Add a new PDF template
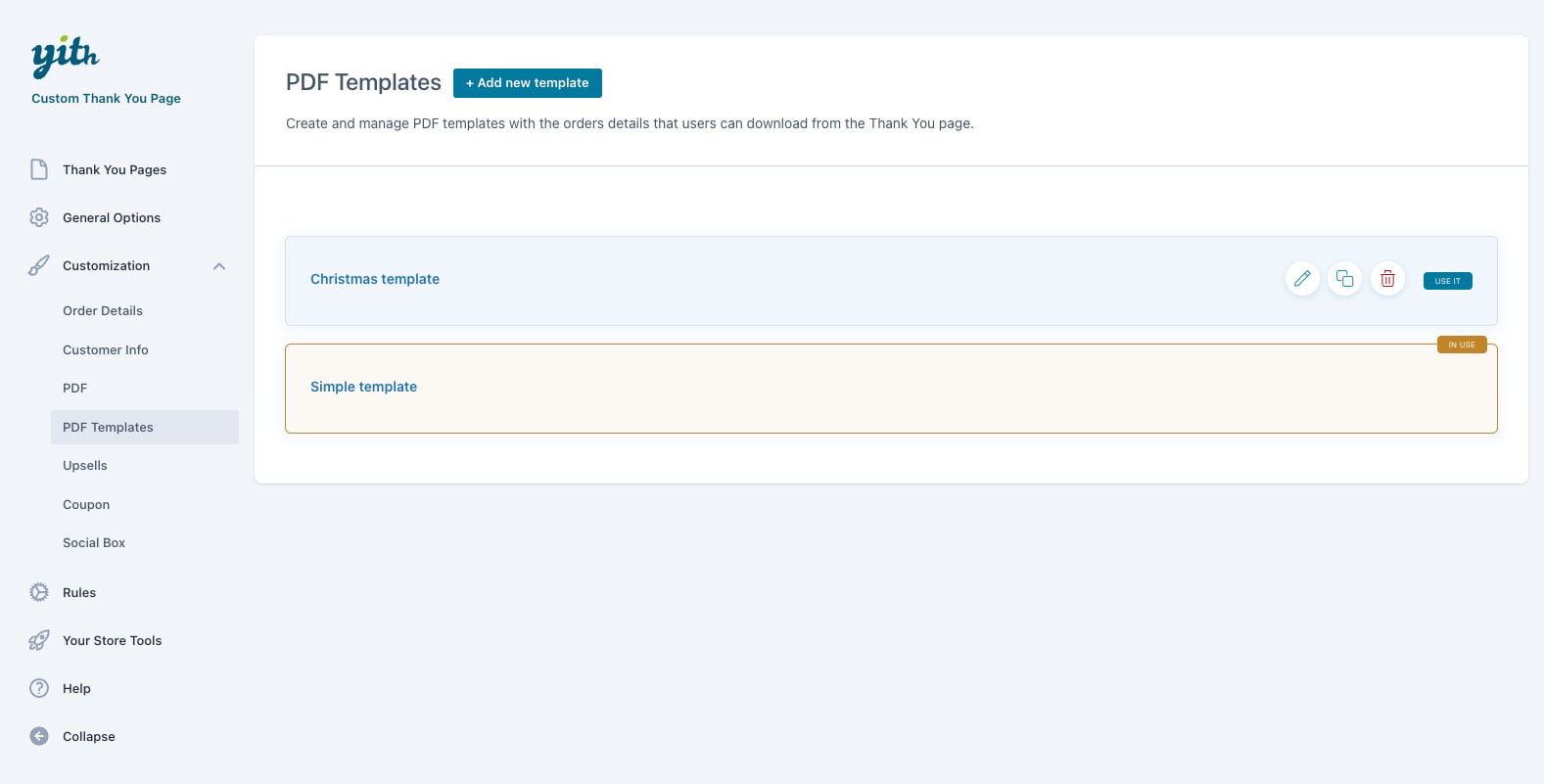 pyautogui.click(x=527, y=83)
